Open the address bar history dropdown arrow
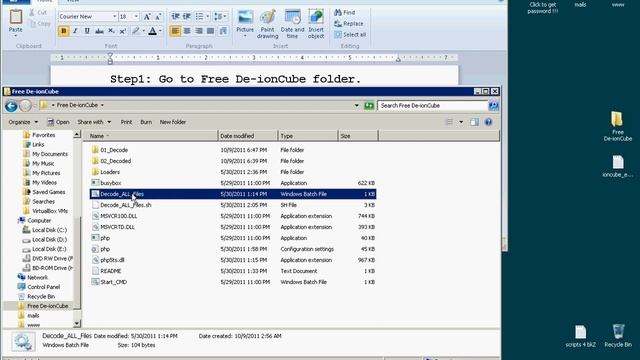Image resolution: width=640 pixels, height=360 pixels. (x=356, y=106)
